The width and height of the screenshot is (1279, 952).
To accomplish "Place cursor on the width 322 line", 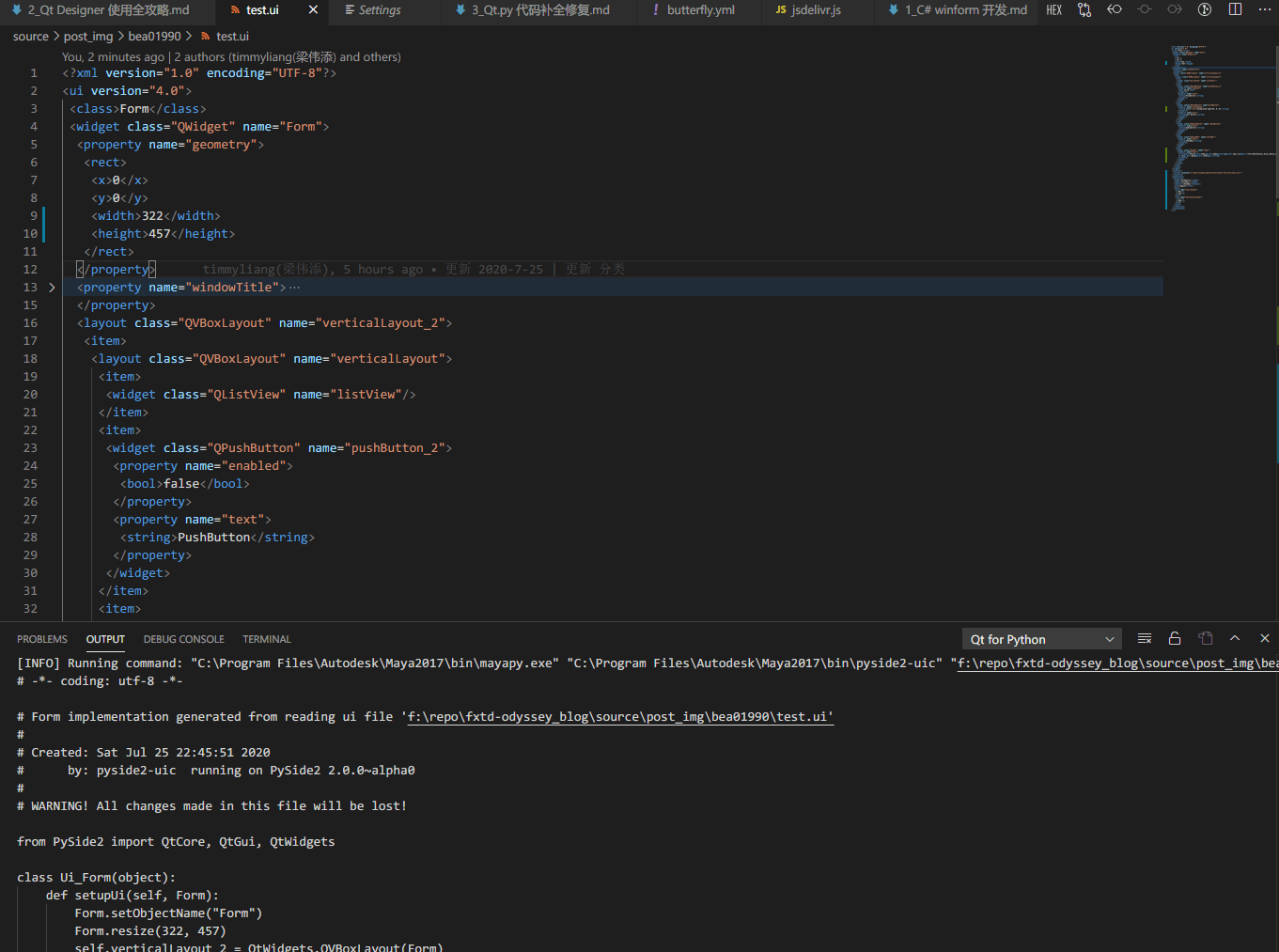I will pos(156,216).
